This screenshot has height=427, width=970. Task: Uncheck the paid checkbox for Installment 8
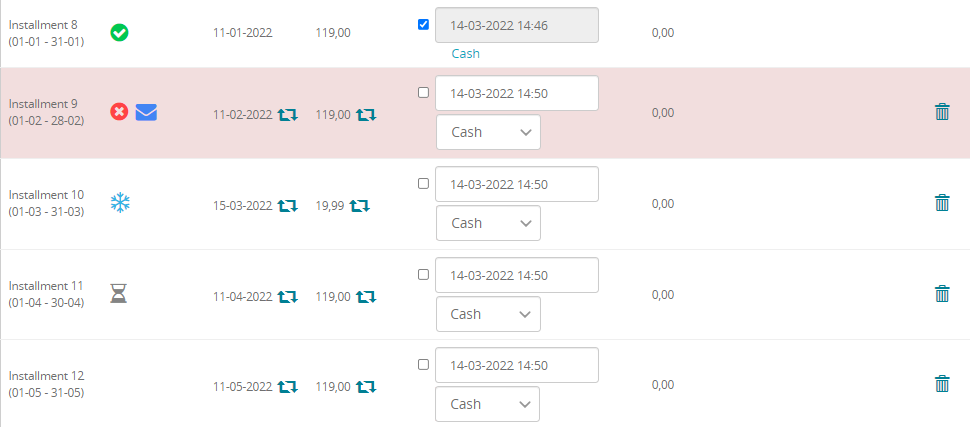(x=423, y=25)
